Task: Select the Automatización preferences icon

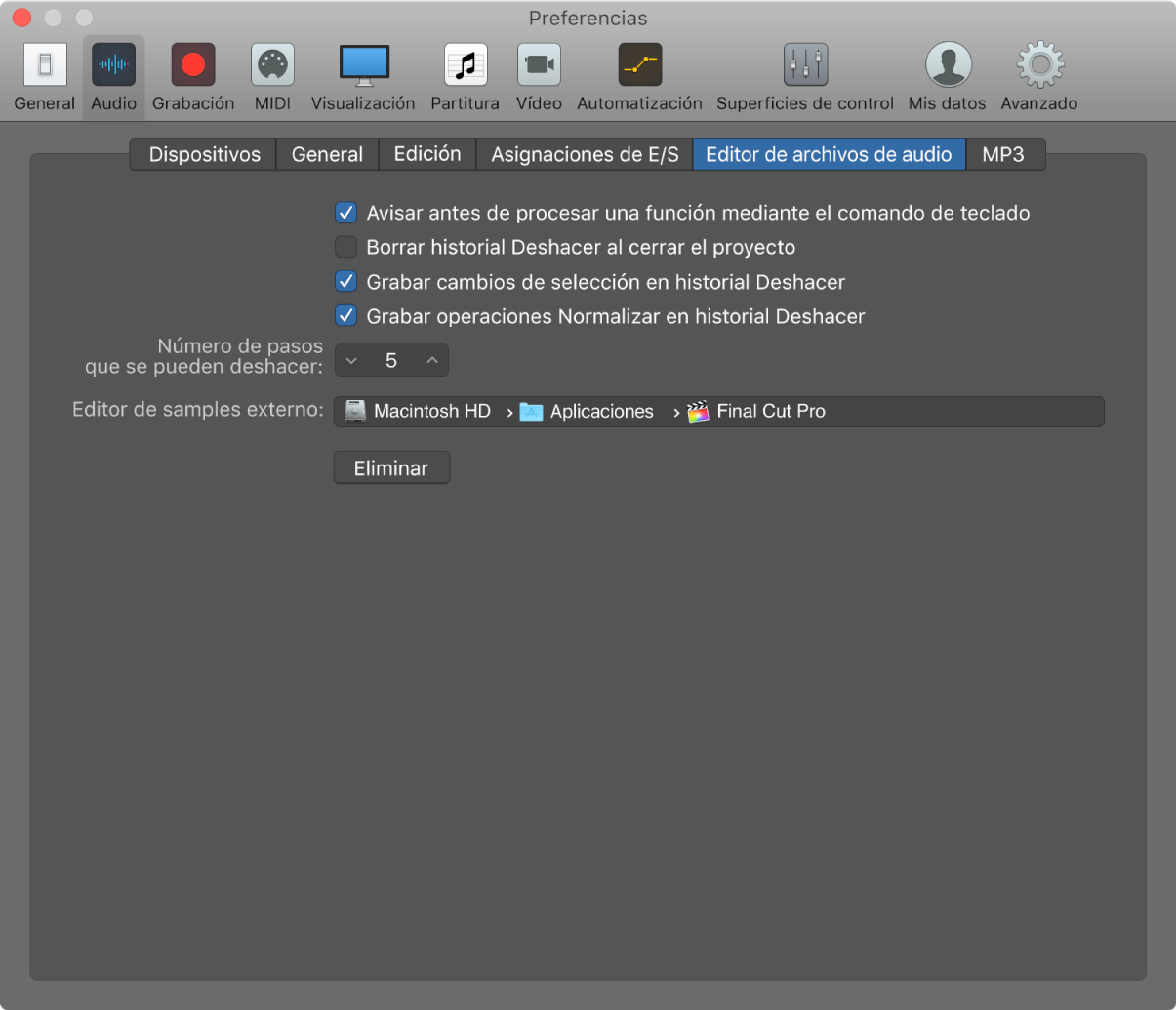Action: pos(639,66)
